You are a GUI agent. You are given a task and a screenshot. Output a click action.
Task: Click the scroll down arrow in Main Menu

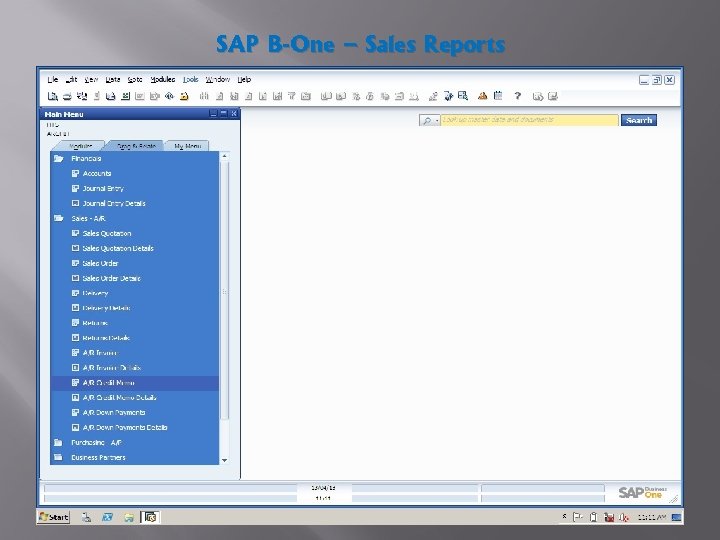[225, 460]
